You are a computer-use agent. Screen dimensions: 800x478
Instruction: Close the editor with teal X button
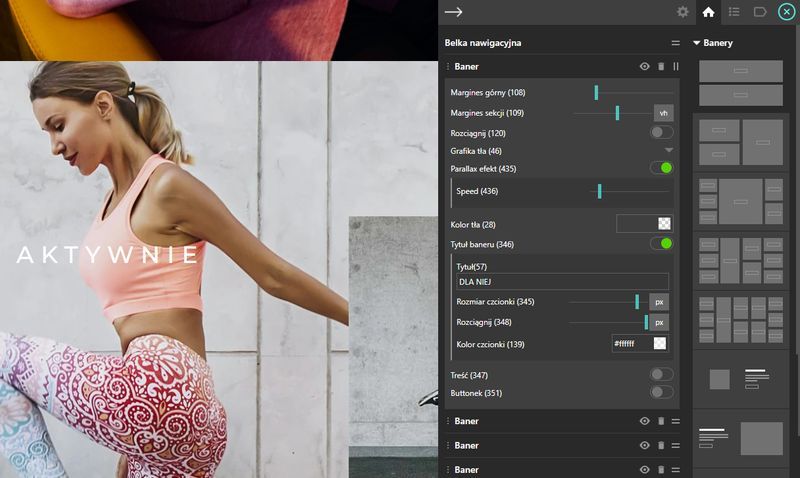[786, 12]
